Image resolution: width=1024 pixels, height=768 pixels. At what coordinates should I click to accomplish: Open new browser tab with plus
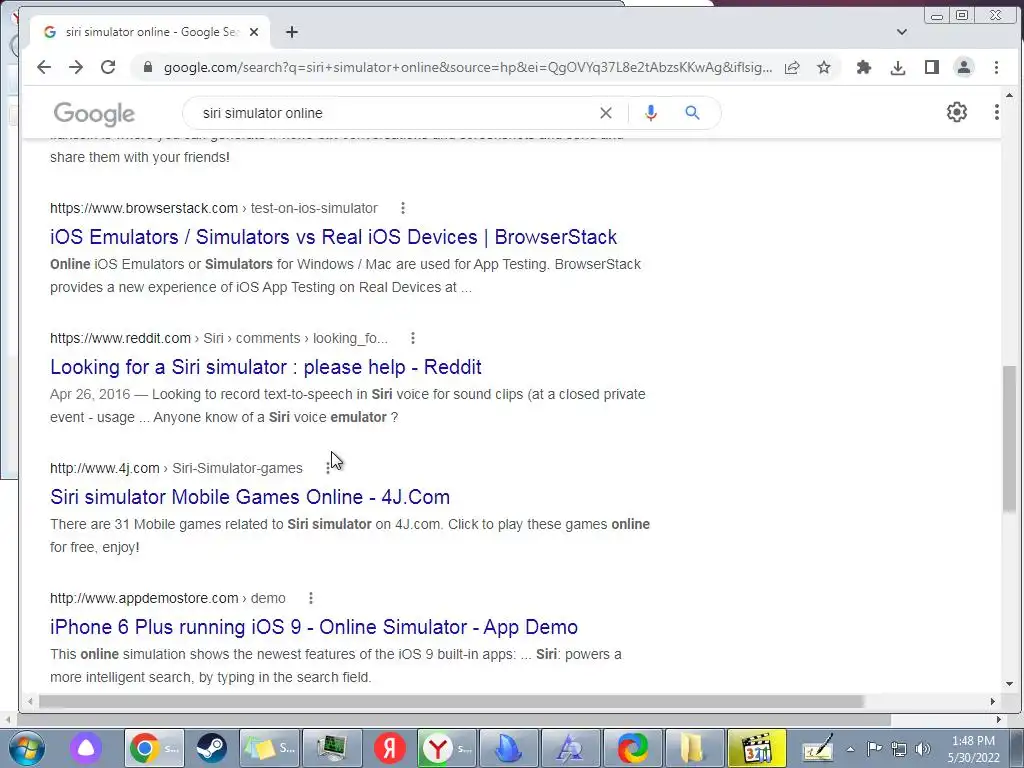292,32
